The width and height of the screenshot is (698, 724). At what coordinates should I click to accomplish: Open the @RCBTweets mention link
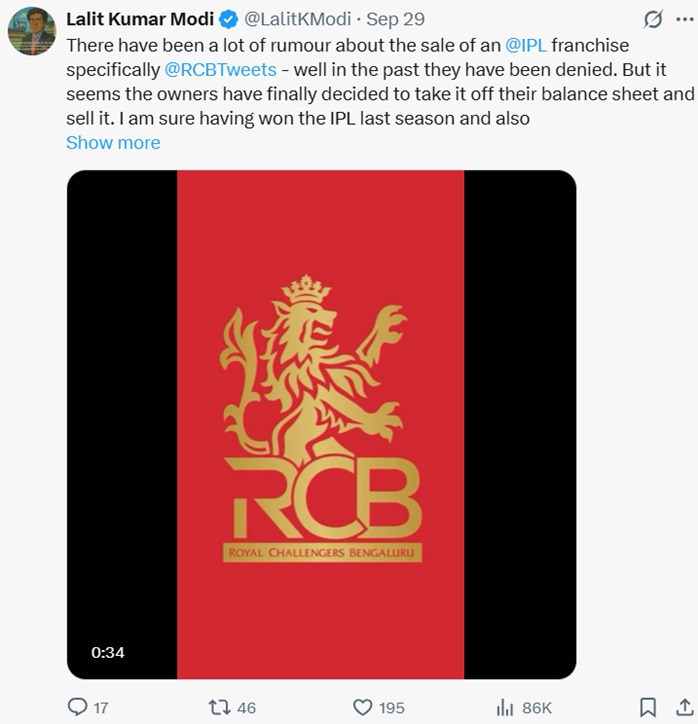(220, 71)
